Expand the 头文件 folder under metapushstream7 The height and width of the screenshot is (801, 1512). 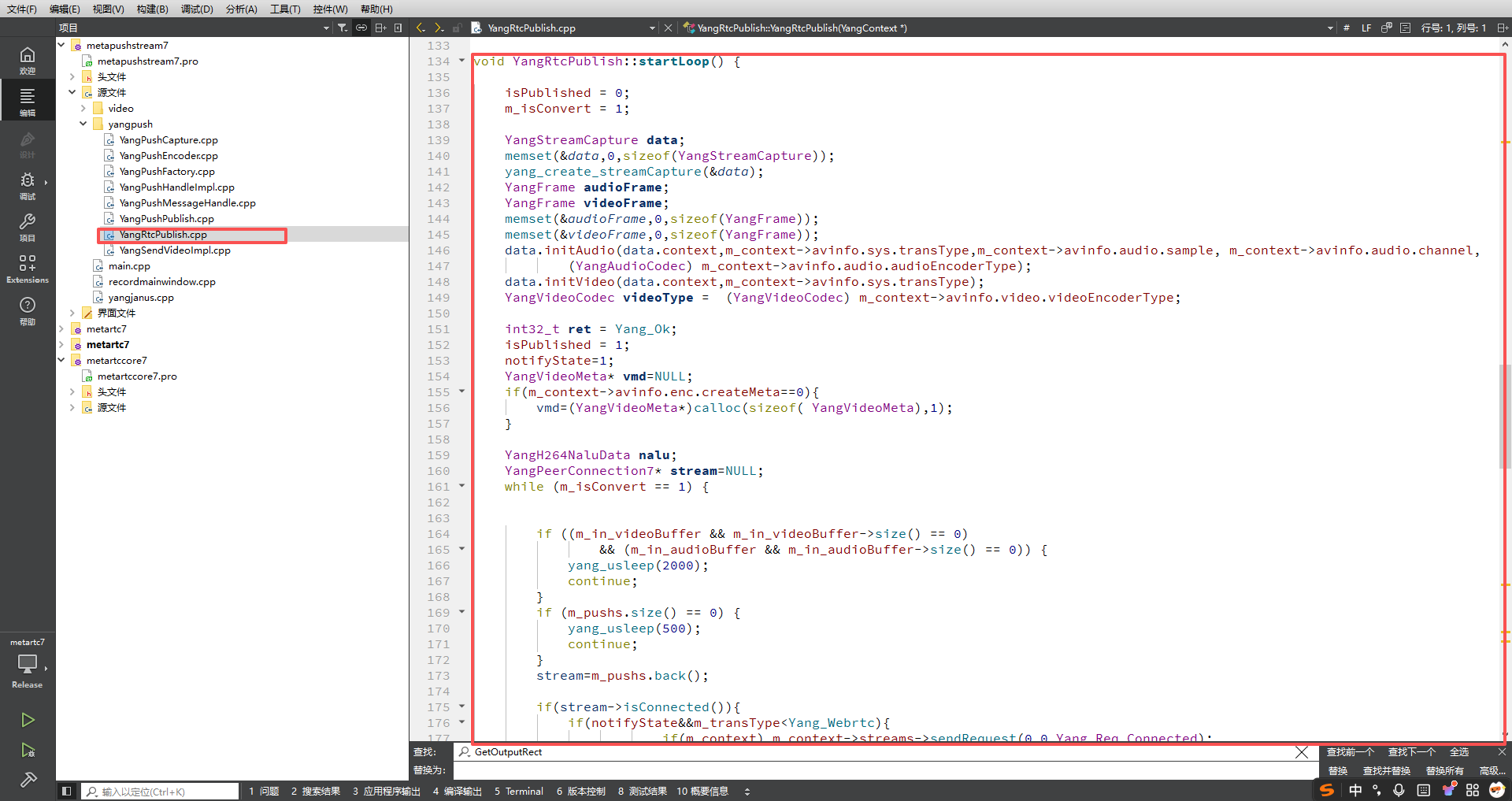[72, 76]
